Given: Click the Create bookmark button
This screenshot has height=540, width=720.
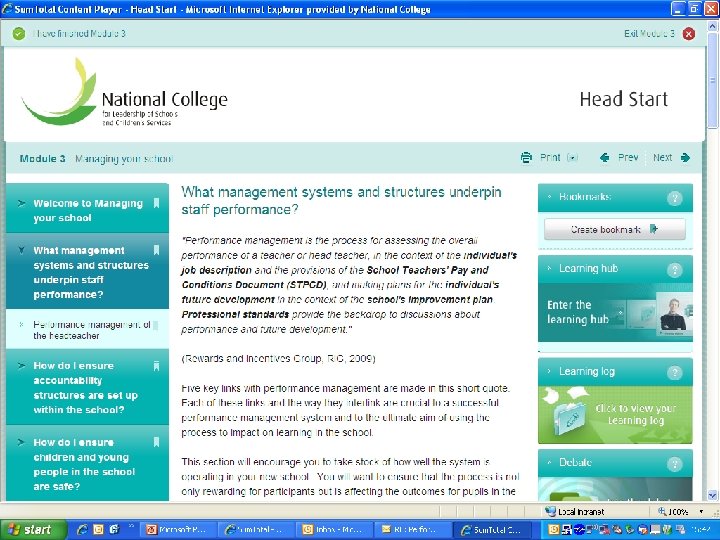Looking at the screenshot, I should (x=615, y=229).
